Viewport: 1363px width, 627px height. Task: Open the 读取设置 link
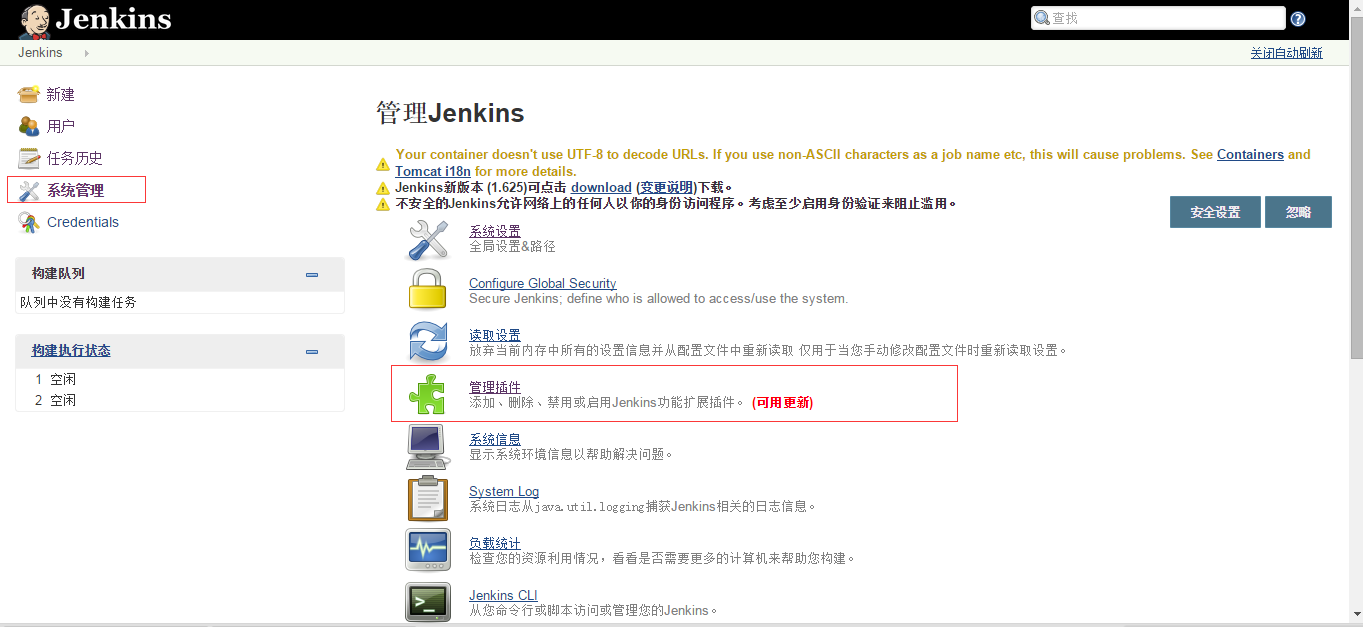495,335
